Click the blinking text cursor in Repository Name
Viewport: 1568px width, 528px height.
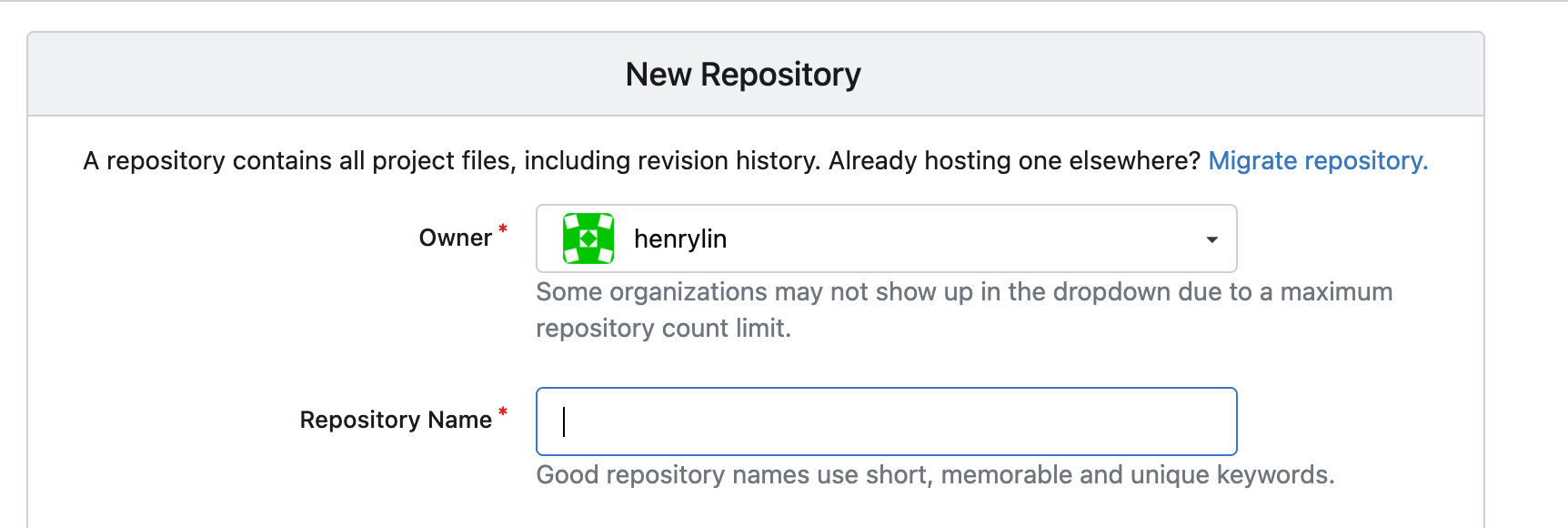pos(564,421)
